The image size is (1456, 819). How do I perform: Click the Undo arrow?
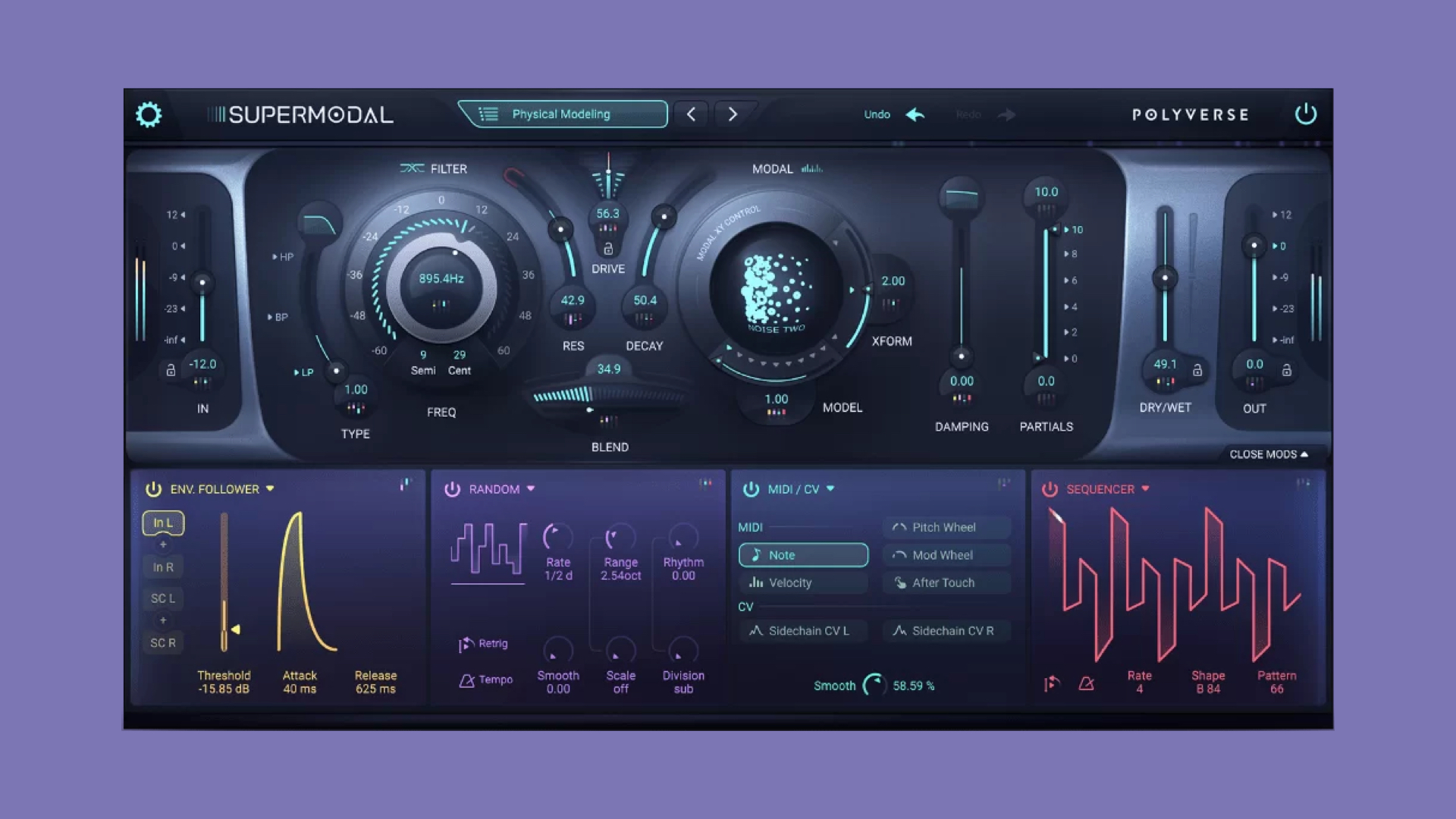coord(915,115)
